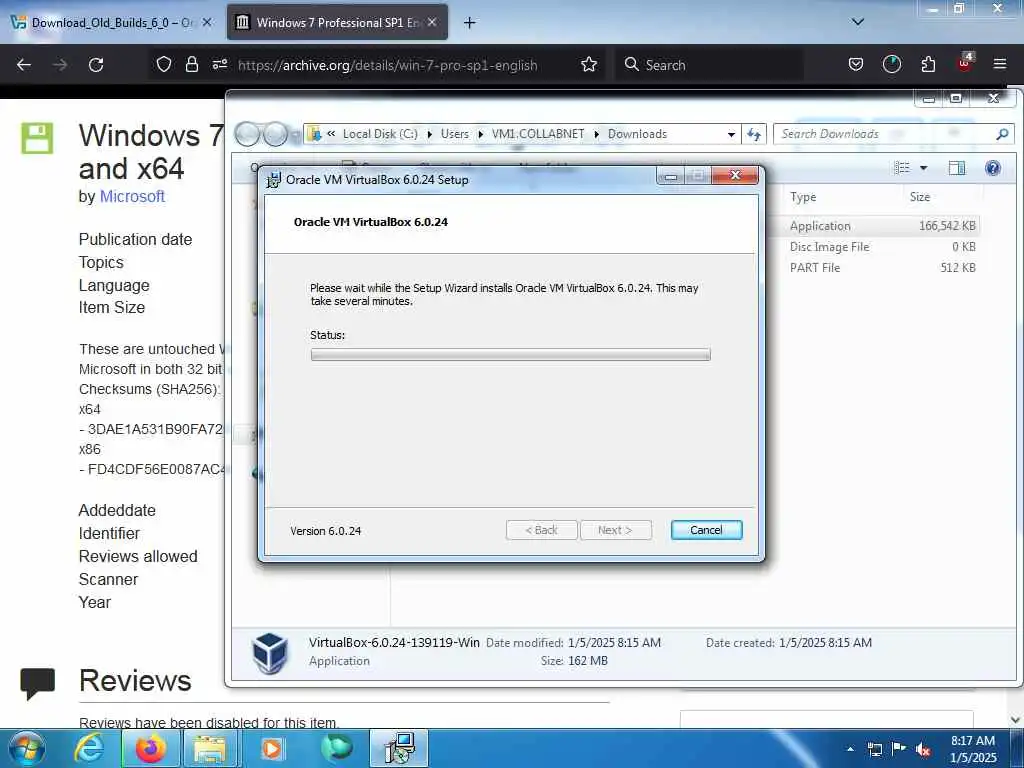The width and height of the screenshot is (1024, 768).
Task: Minimize the VirtualBox Setup dialog
Action: pyautogui.click(x=671, y=176)
